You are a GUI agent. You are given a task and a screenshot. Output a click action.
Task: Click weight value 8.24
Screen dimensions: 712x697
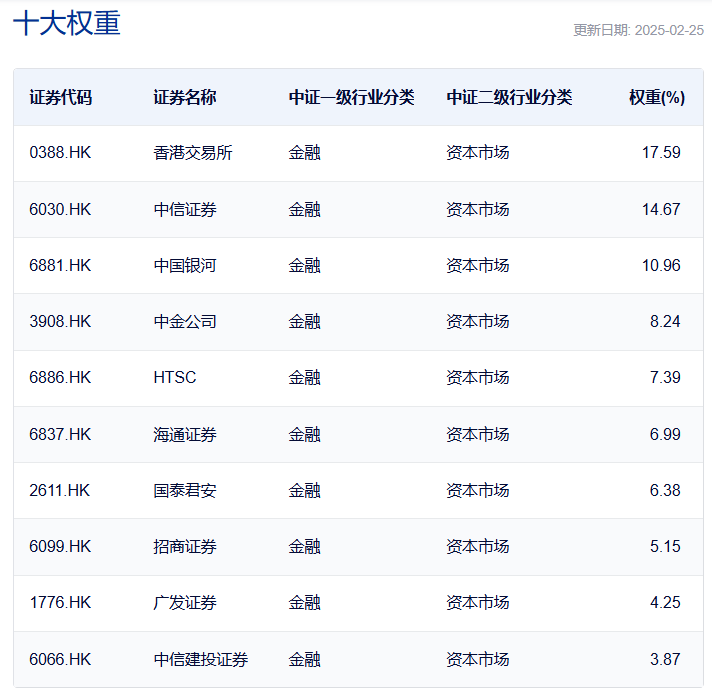(665, 321)
